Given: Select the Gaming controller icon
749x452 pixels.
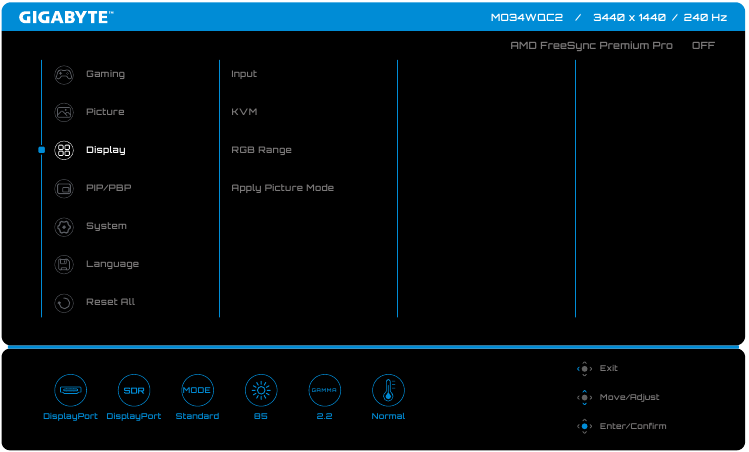Looking at the screenshot, I should [64, 74].
